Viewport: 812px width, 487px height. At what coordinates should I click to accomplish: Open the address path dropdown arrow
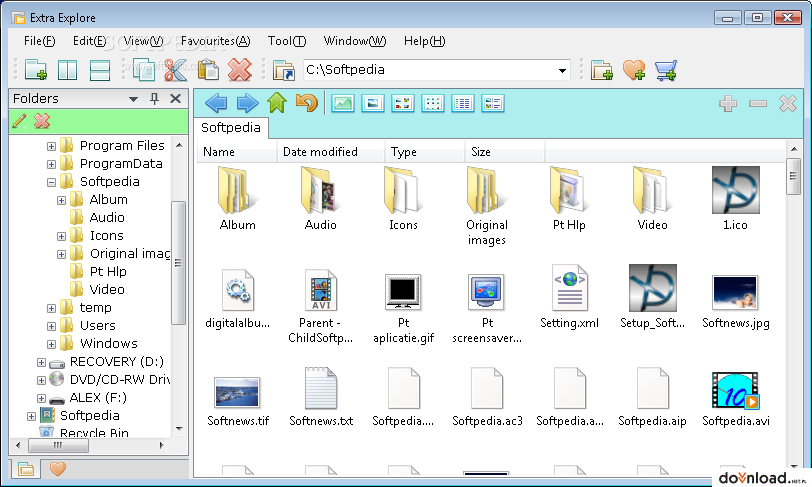point(562,70)
